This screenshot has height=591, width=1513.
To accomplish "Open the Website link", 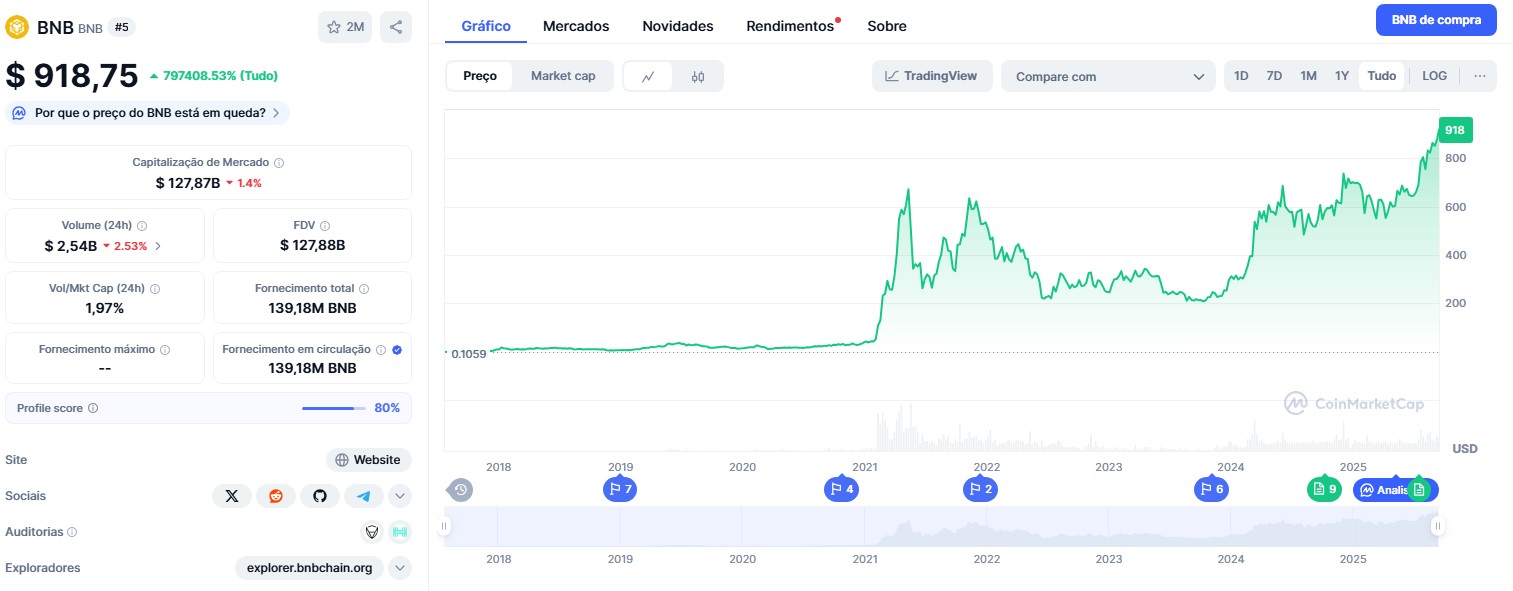I will click(x=369, y=460).
